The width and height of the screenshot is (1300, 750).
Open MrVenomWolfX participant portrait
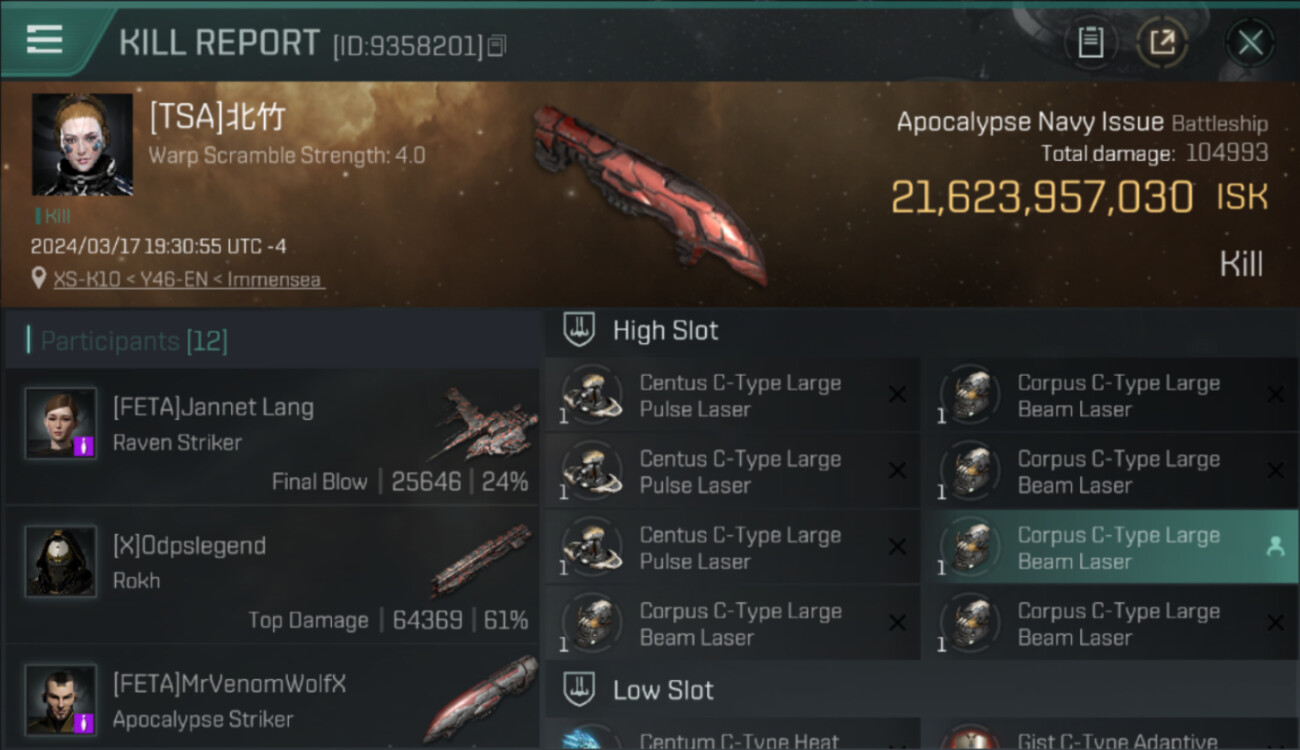(x=61, y=700)
